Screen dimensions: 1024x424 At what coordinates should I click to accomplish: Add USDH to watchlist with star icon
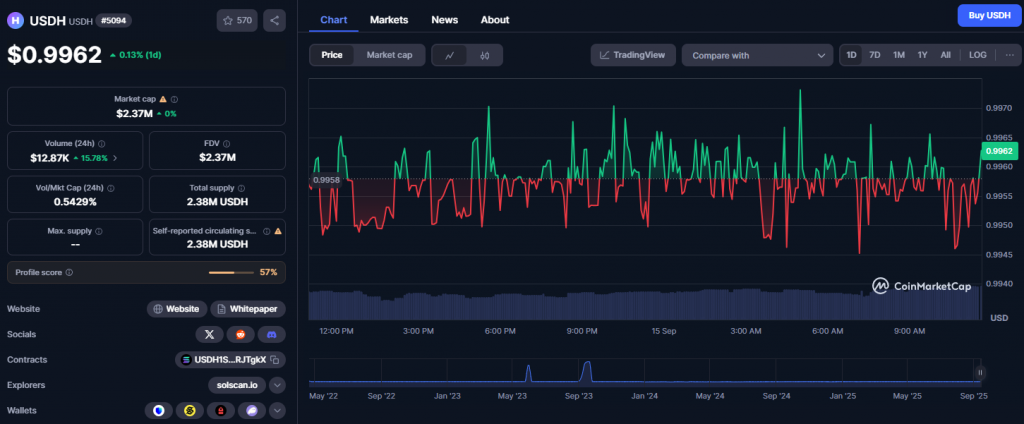point(237,20)
